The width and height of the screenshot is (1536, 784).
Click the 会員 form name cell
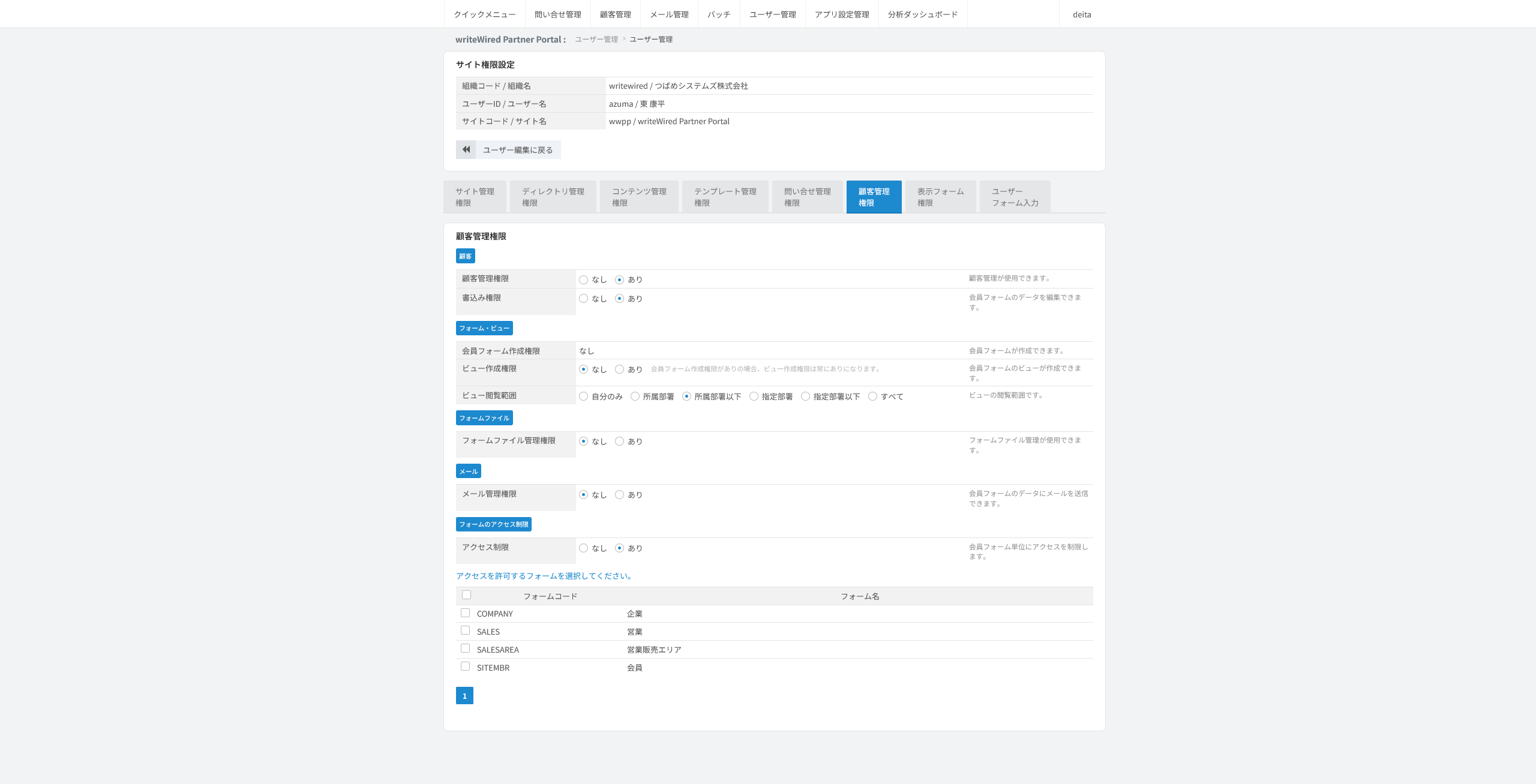click(x=635, y=668)
